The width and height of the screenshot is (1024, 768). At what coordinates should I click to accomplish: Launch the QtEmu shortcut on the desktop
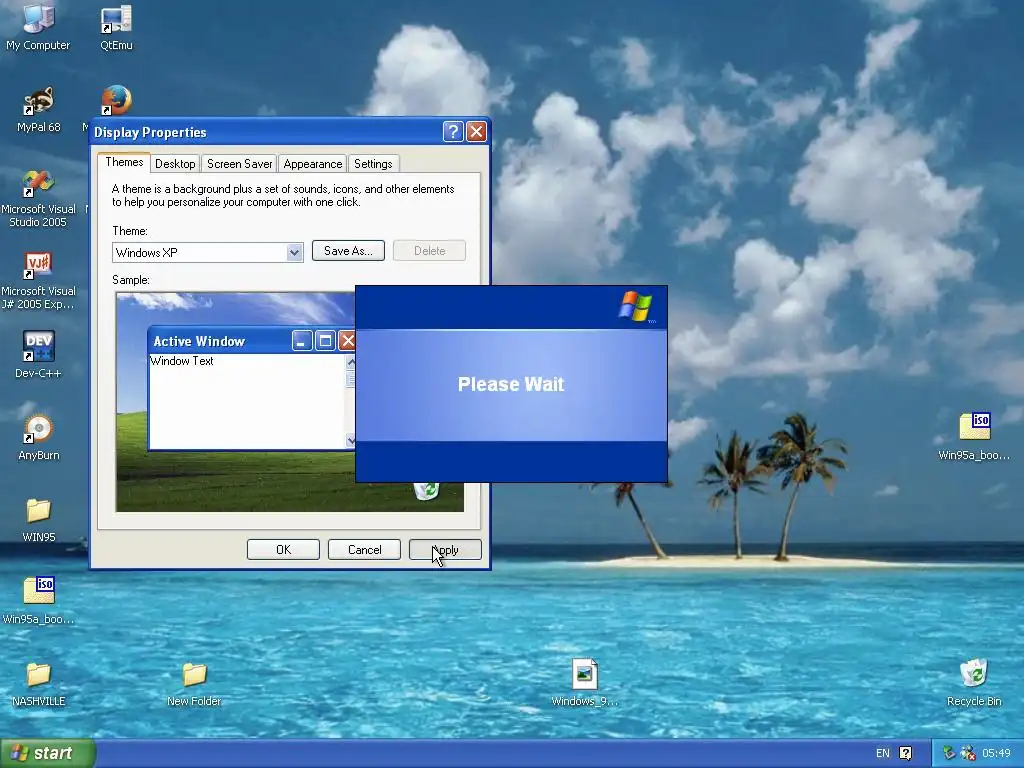tap(116, 26)
